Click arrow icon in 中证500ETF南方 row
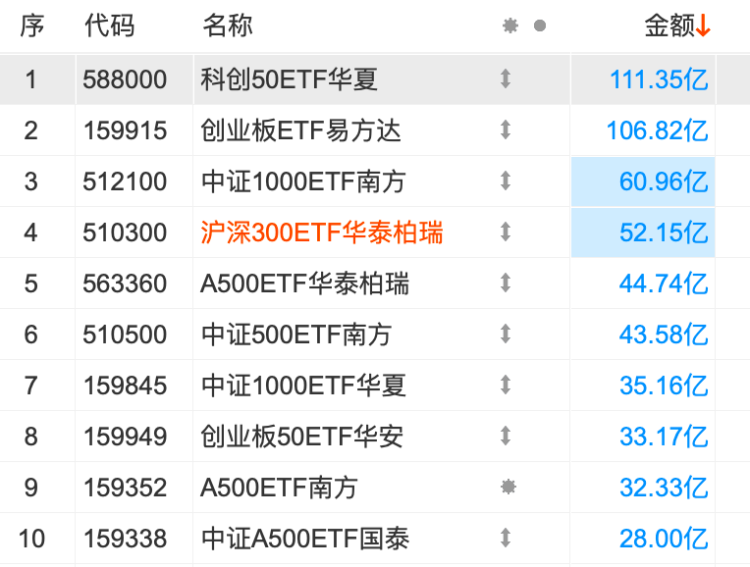 [x=506, y=334]
